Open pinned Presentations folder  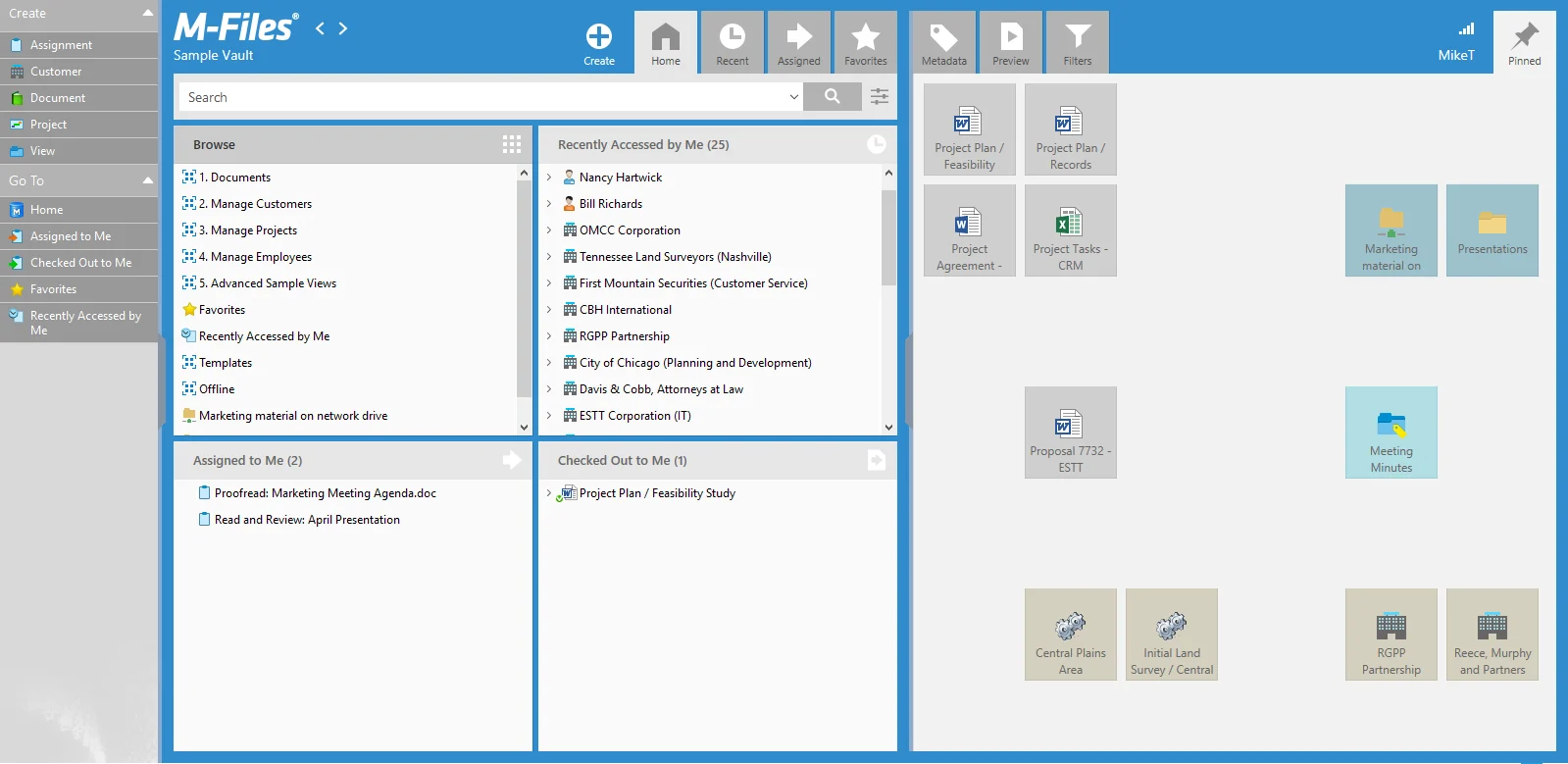tap(1492, 230)
